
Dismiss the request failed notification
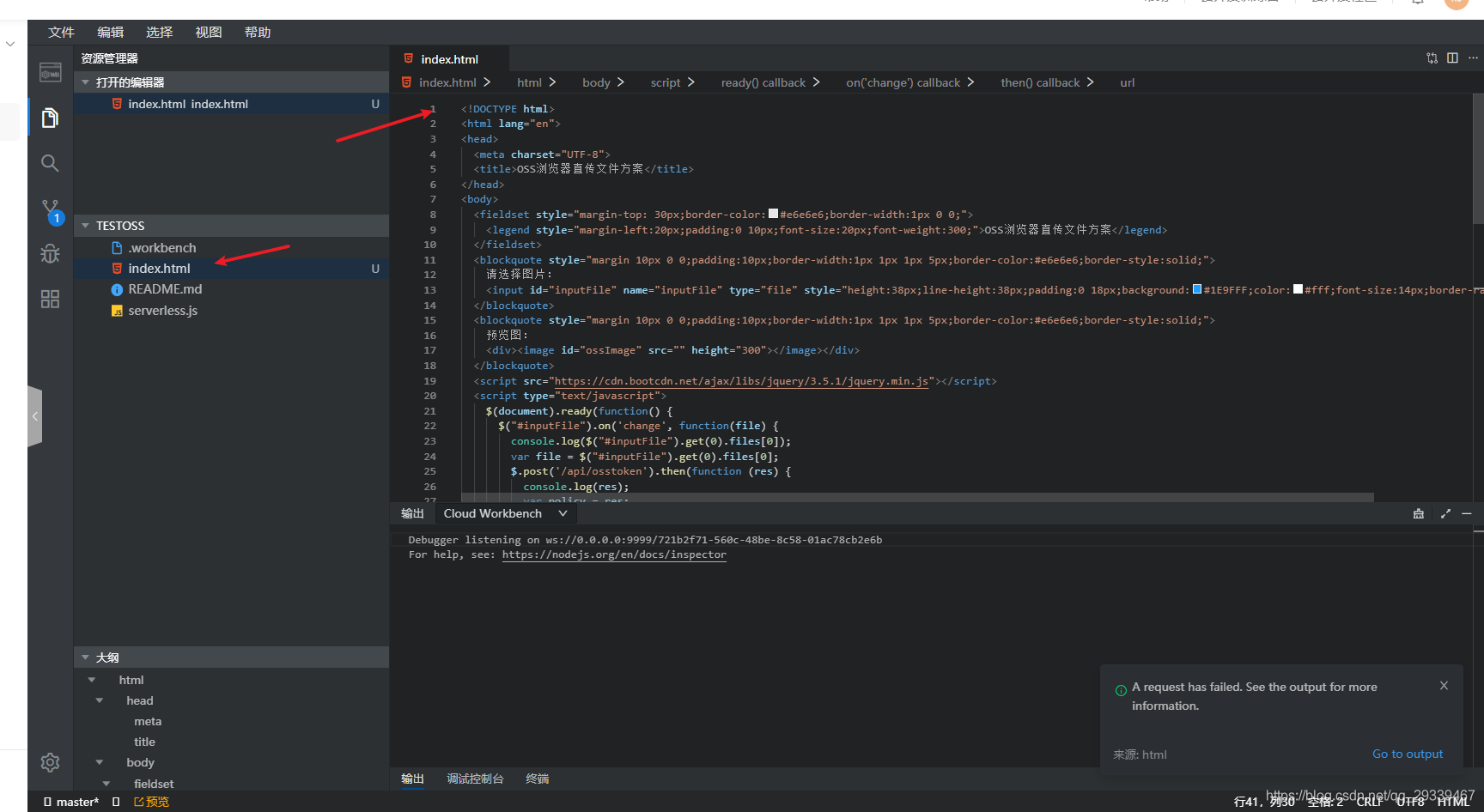tap(1444, 686)
